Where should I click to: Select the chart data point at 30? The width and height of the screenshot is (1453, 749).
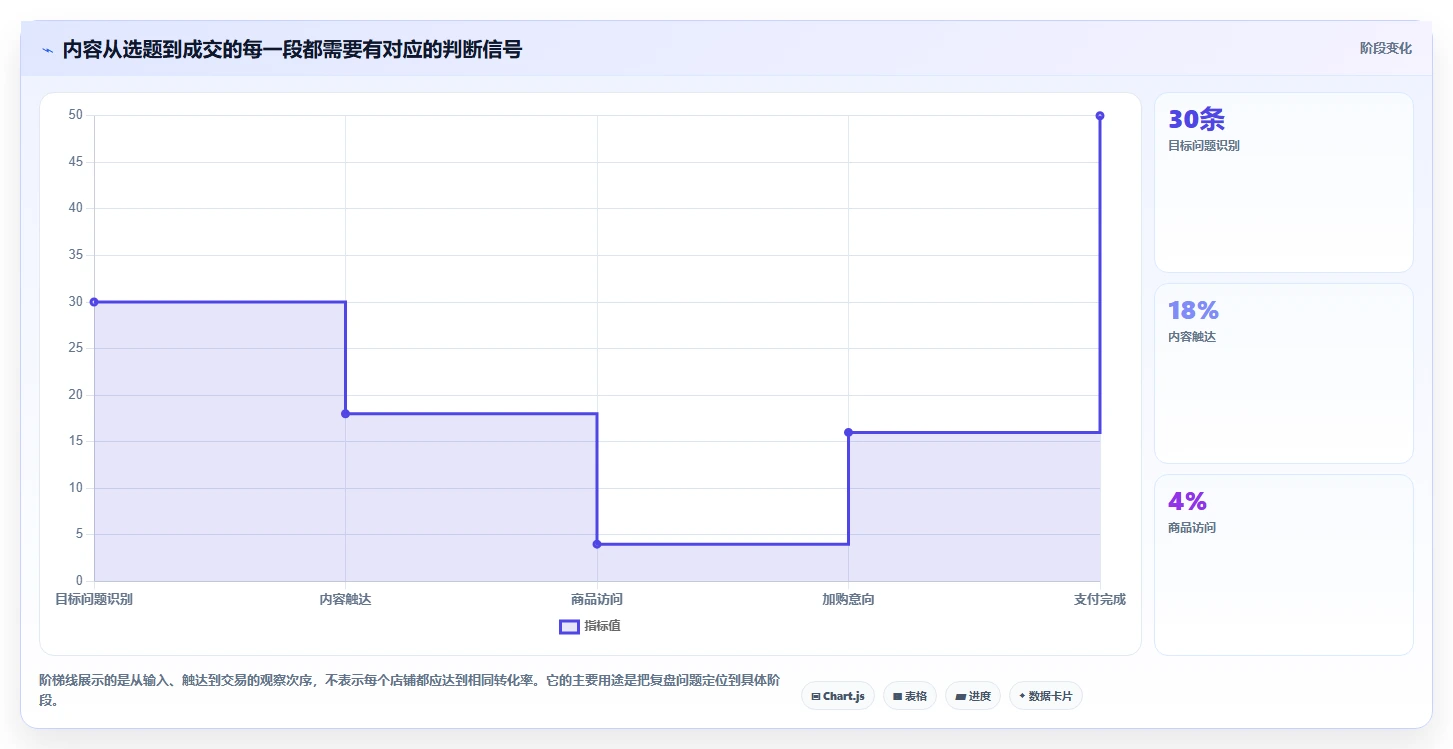click(x=94, y=302)
